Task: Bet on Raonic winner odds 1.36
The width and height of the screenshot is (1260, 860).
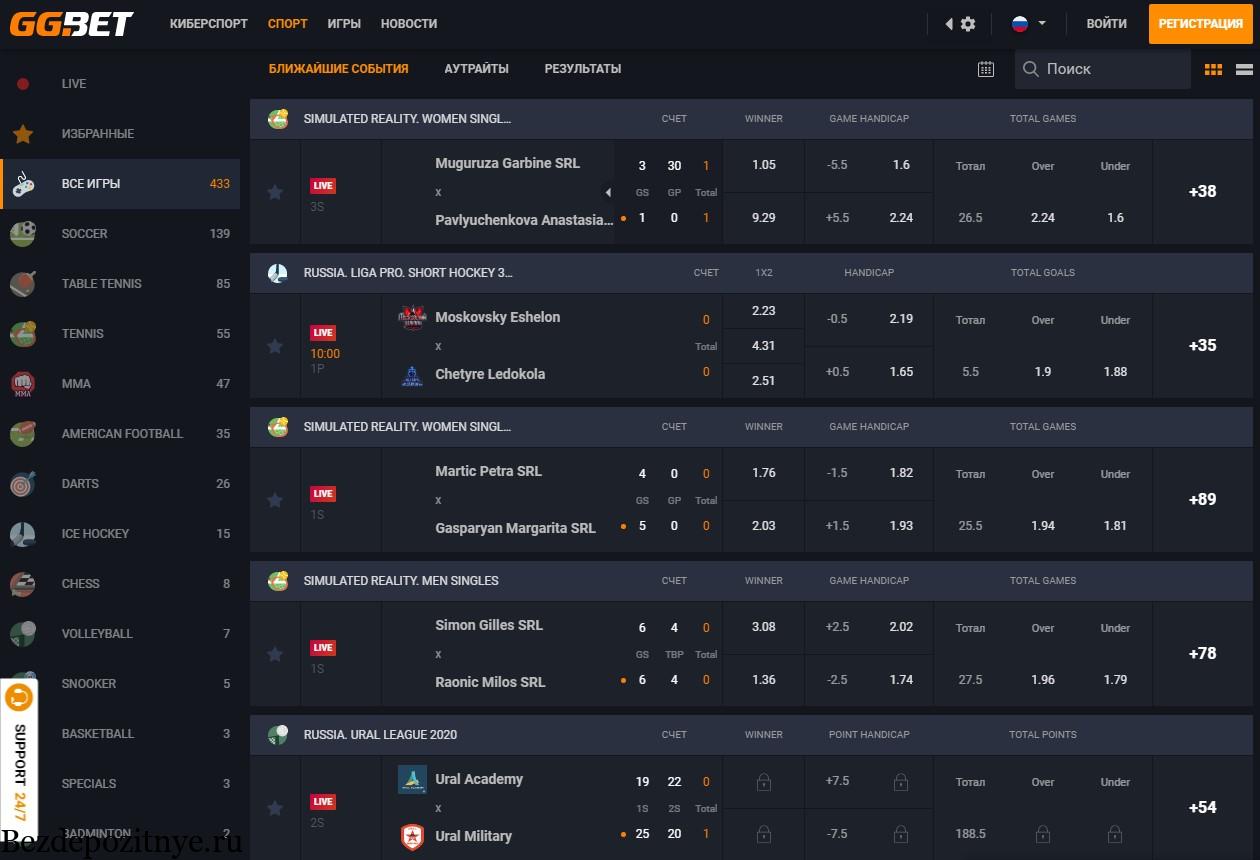Action: pyautogui.click(x=764, y=680)
